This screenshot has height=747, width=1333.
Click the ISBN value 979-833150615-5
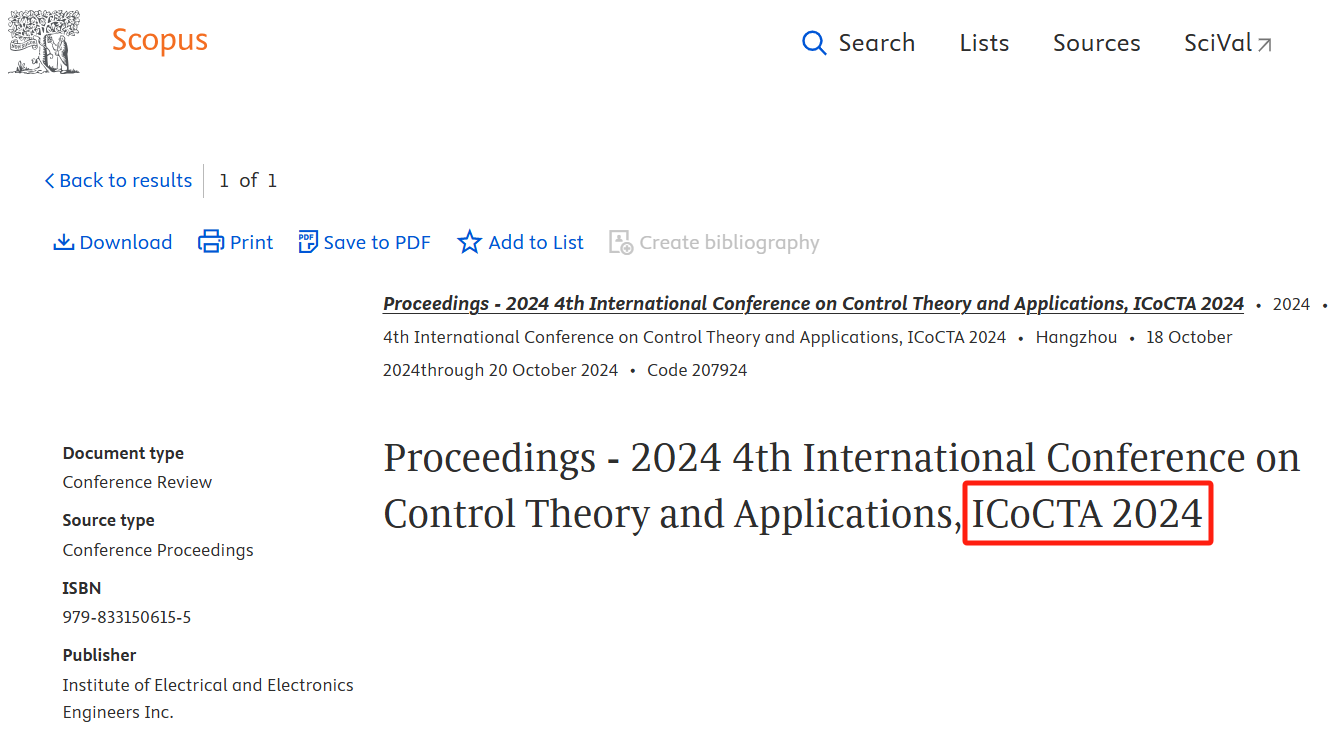tap(127, 617)
